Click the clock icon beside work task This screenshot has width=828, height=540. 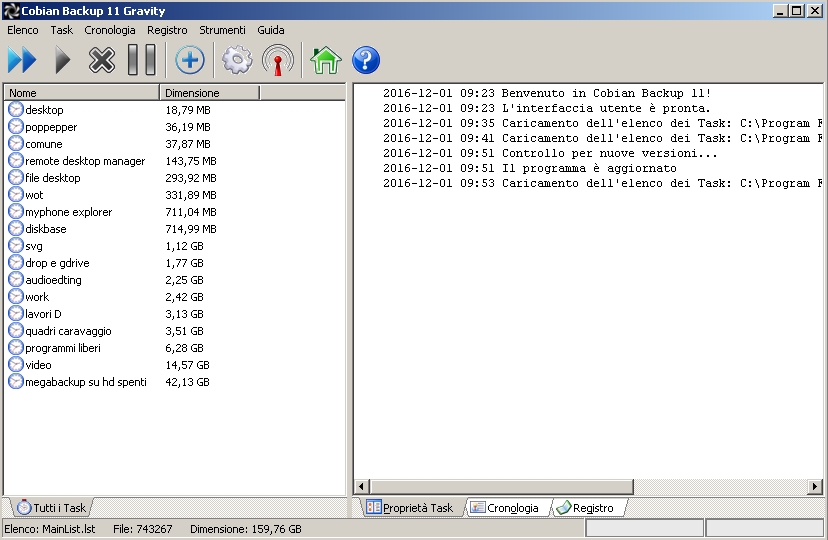(x=16, y=297)
